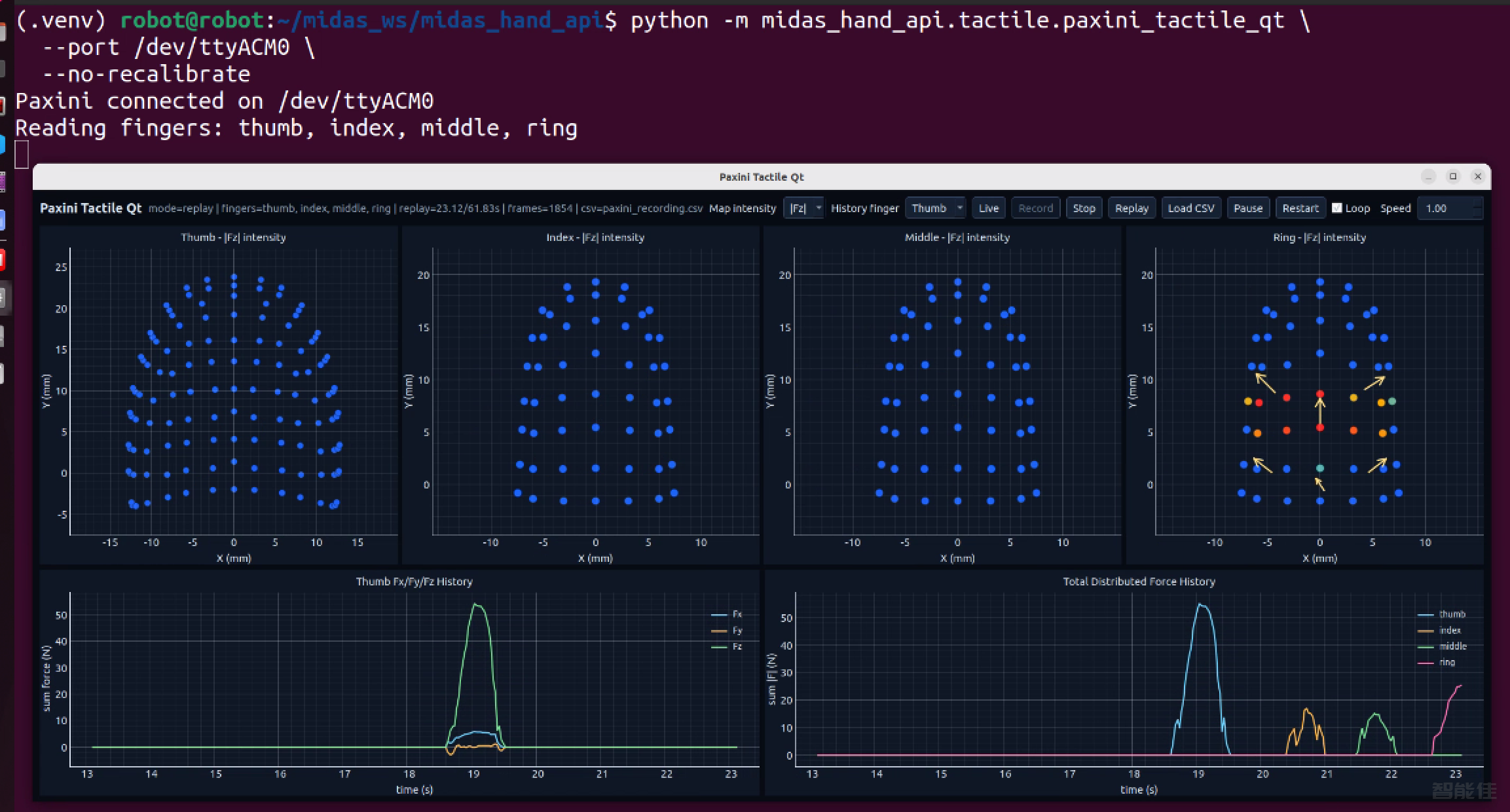Click the 'Paxini Tactile Qt' heading in the toolbar

click(91, 208)
